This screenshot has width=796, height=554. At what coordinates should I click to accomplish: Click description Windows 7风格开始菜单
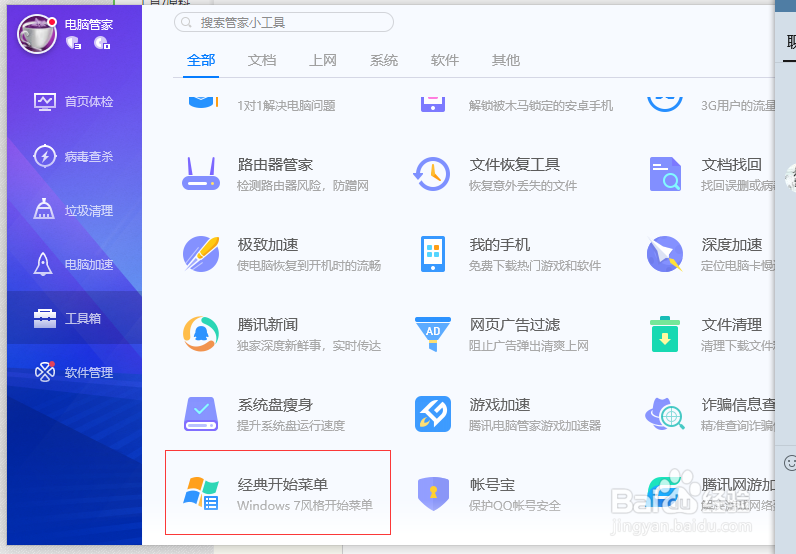pyautogui.click(x=305, y=505)
